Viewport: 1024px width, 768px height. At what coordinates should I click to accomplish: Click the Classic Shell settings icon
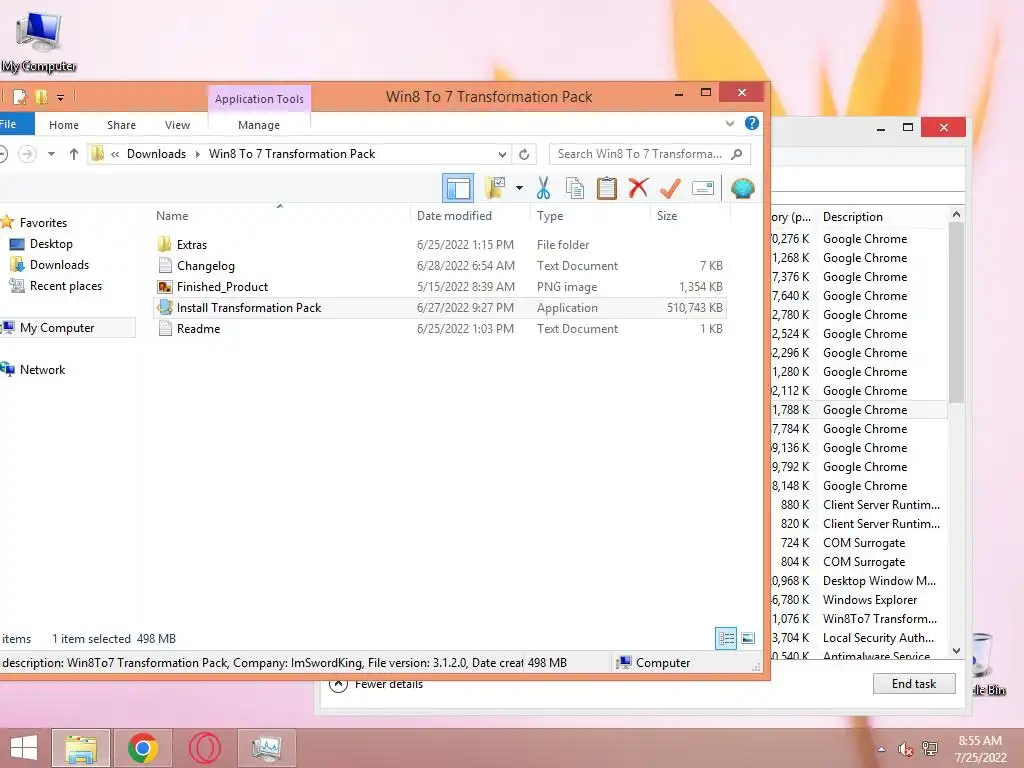743,188
